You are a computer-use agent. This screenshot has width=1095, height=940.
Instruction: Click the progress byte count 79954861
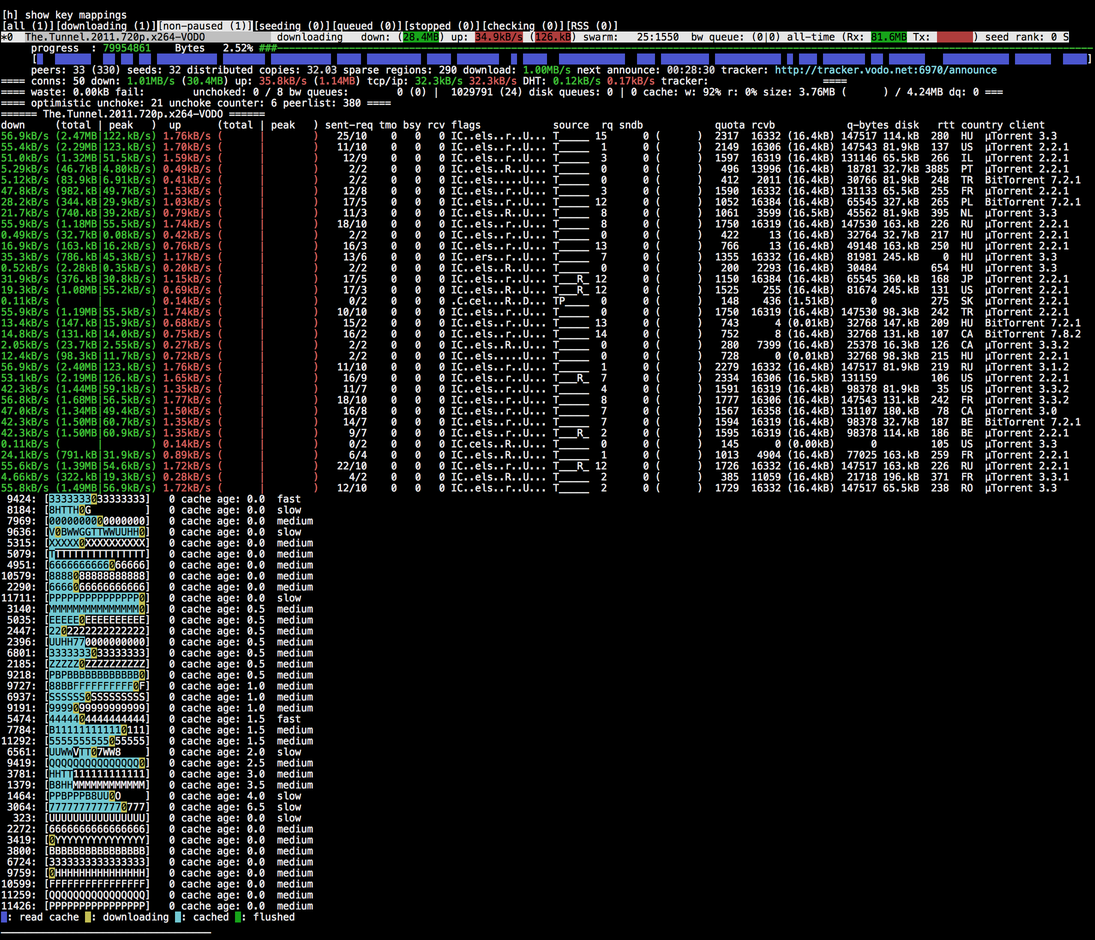(126, 48)
